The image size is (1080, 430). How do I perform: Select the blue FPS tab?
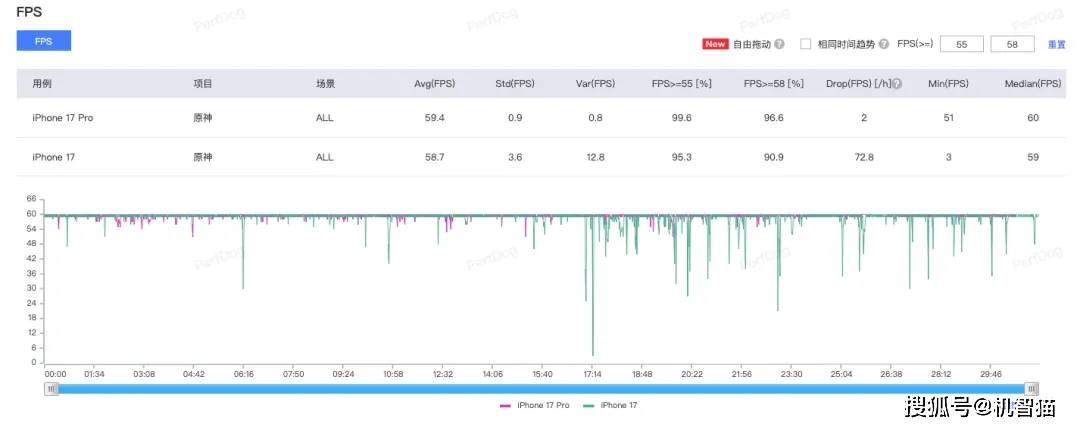click(x=44, y=41)
